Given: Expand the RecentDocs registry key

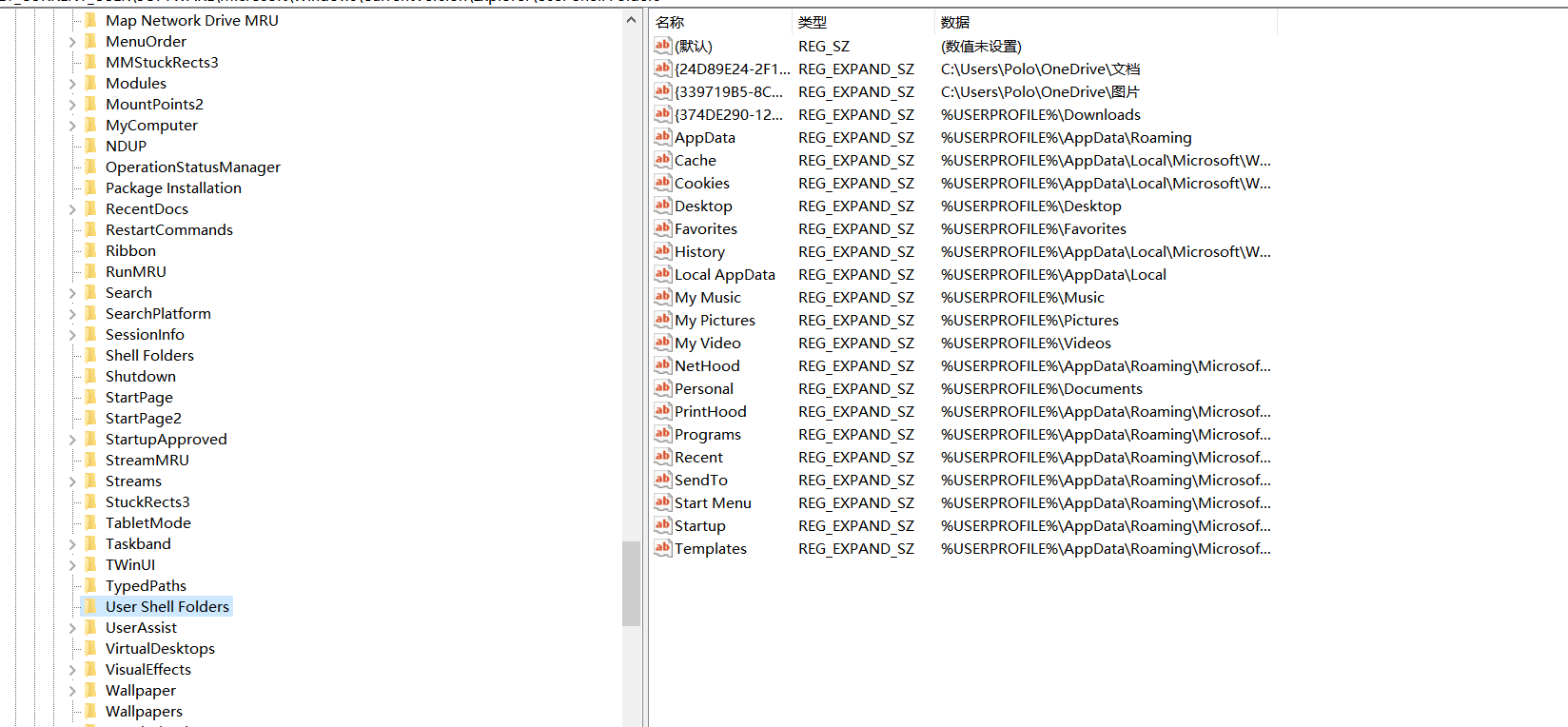Looking at the screenshot, I should (x=72, y=209).
